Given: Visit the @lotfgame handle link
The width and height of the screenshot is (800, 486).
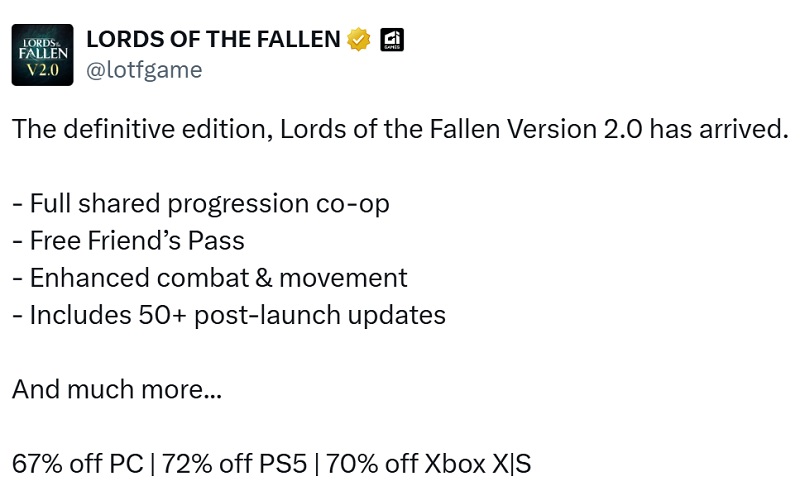Looking at the screenshot, I should click(x=144, y=69).
